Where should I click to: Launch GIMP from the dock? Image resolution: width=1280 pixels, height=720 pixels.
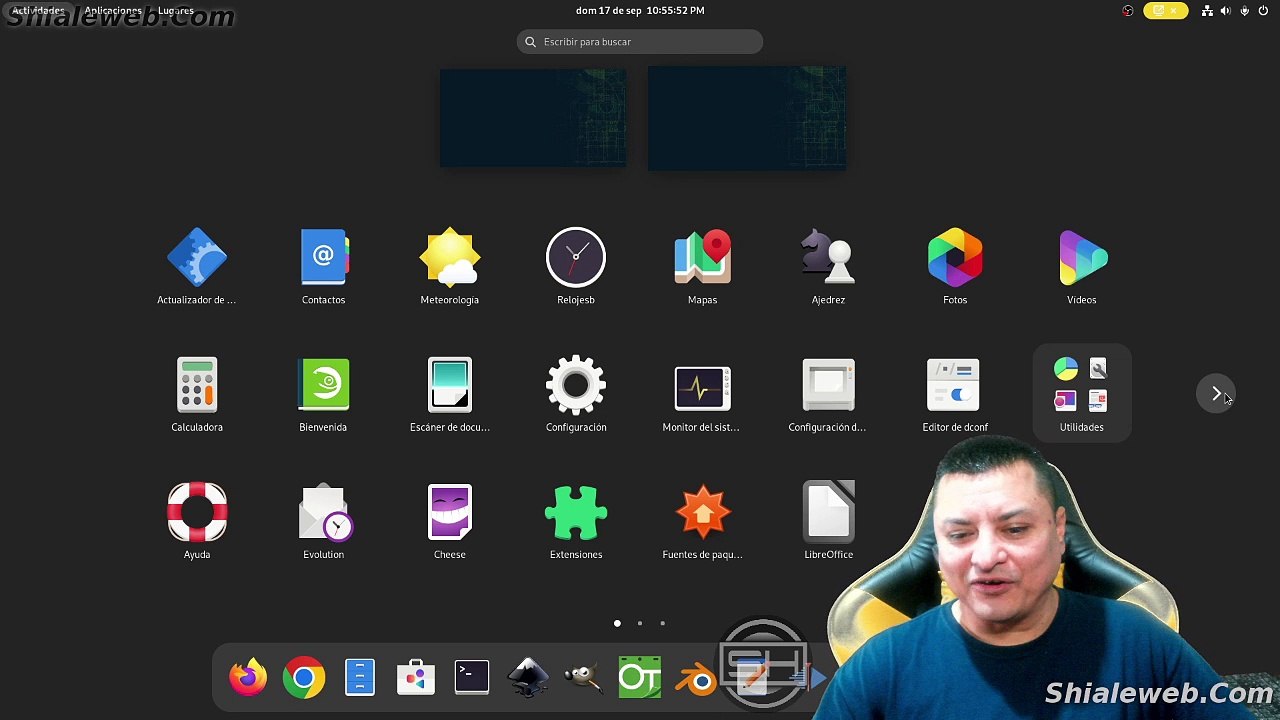(x=583, y=677)
